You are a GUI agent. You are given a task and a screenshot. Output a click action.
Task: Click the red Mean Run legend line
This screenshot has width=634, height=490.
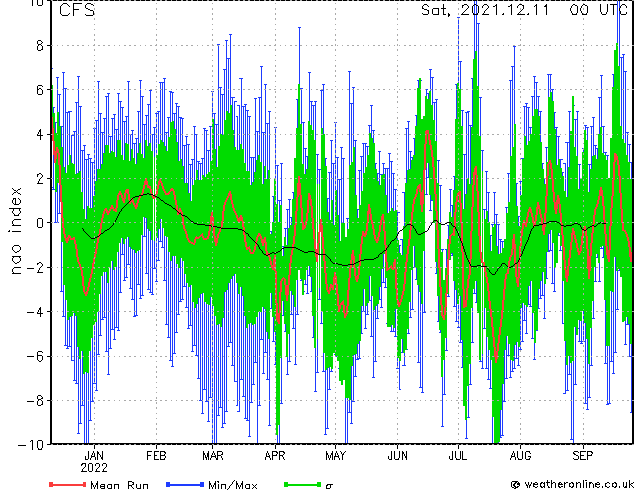[x=68, y=484]
